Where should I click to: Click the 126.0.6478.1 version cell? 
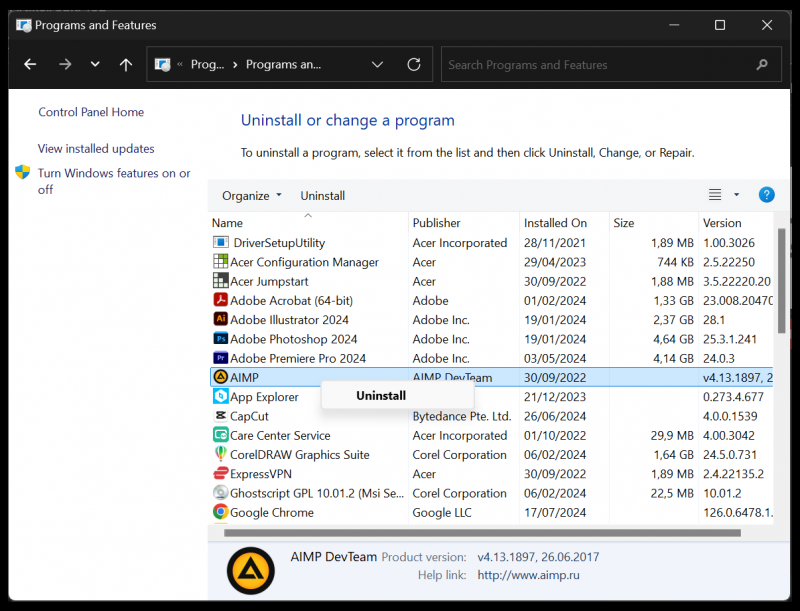click(738, 513)
